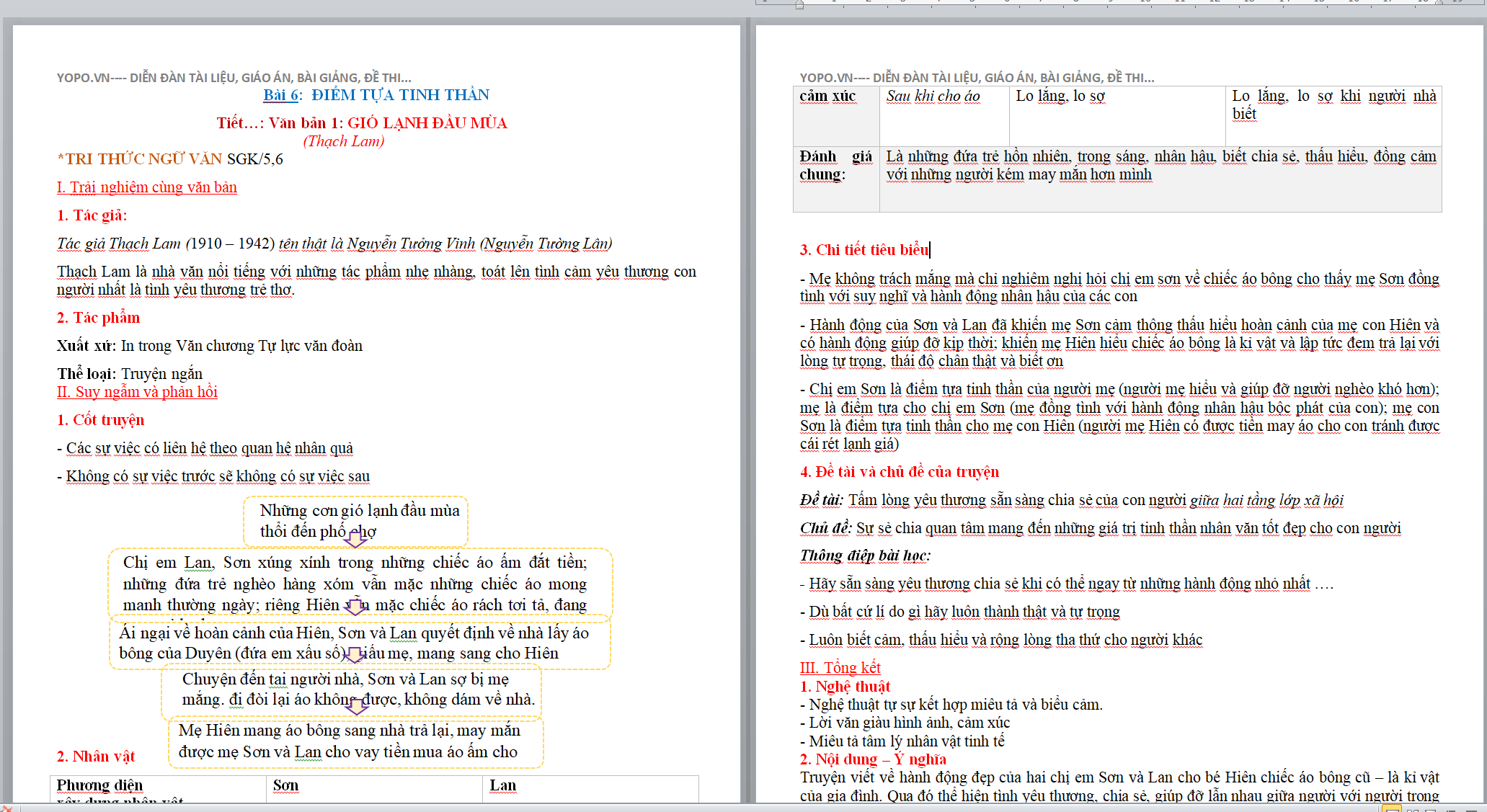Click the 'Đánh giá chung:' table cell
The width and height of the screenshot is (1487, 812).
[x=836, y=179]
